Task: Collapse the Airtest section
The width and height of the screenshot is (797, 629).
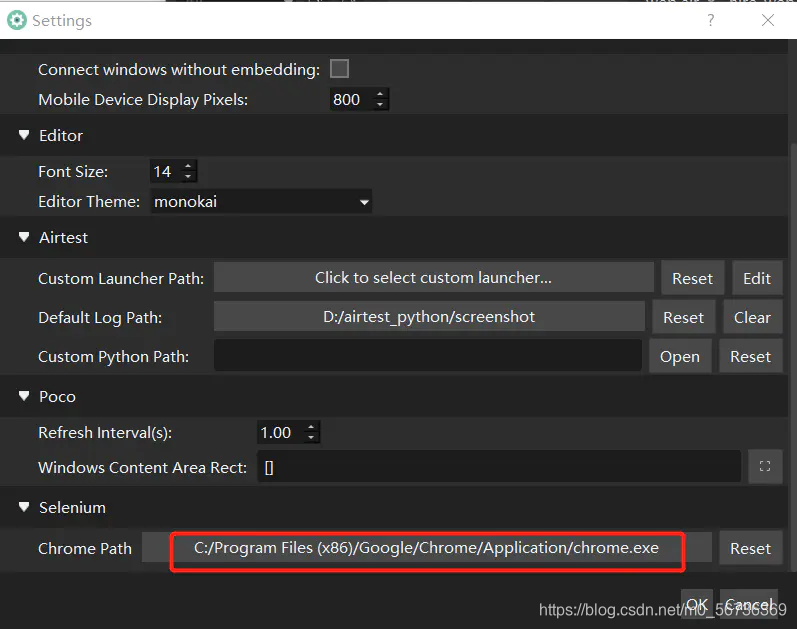Action: (24, 237)
